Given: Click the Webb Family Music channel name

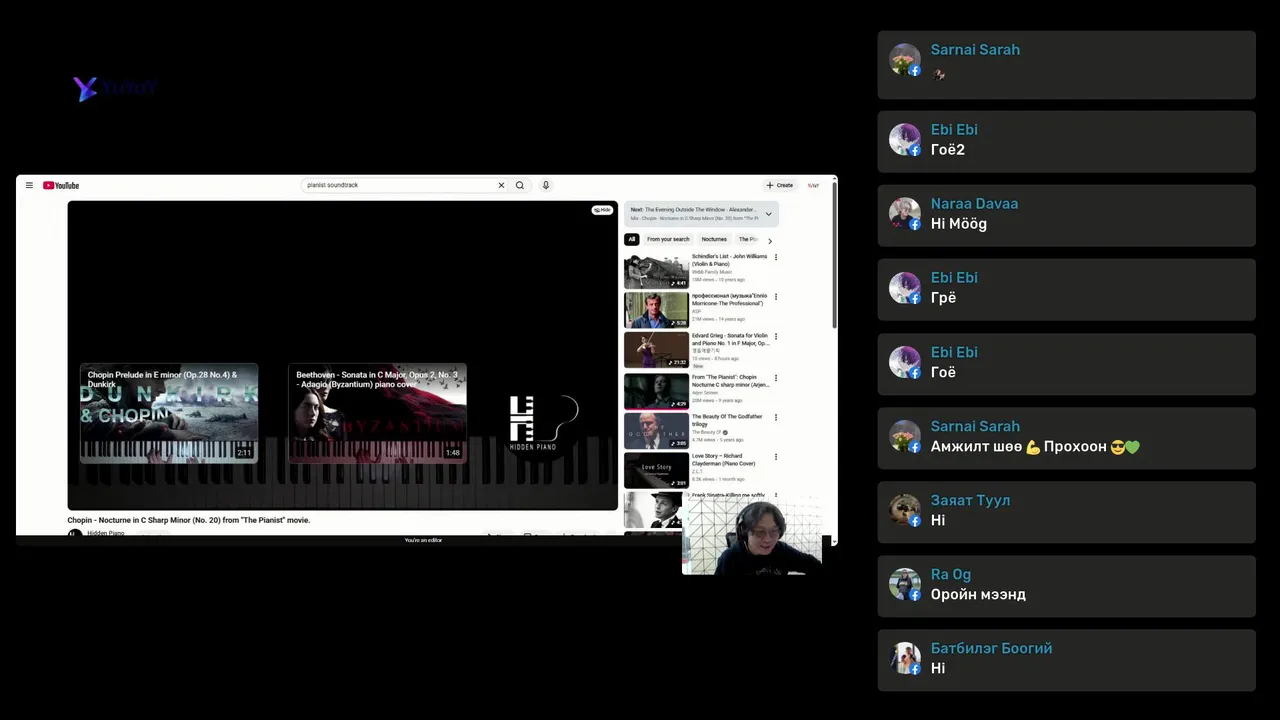Looking at the screenshot, I should [x=712, y=272].
